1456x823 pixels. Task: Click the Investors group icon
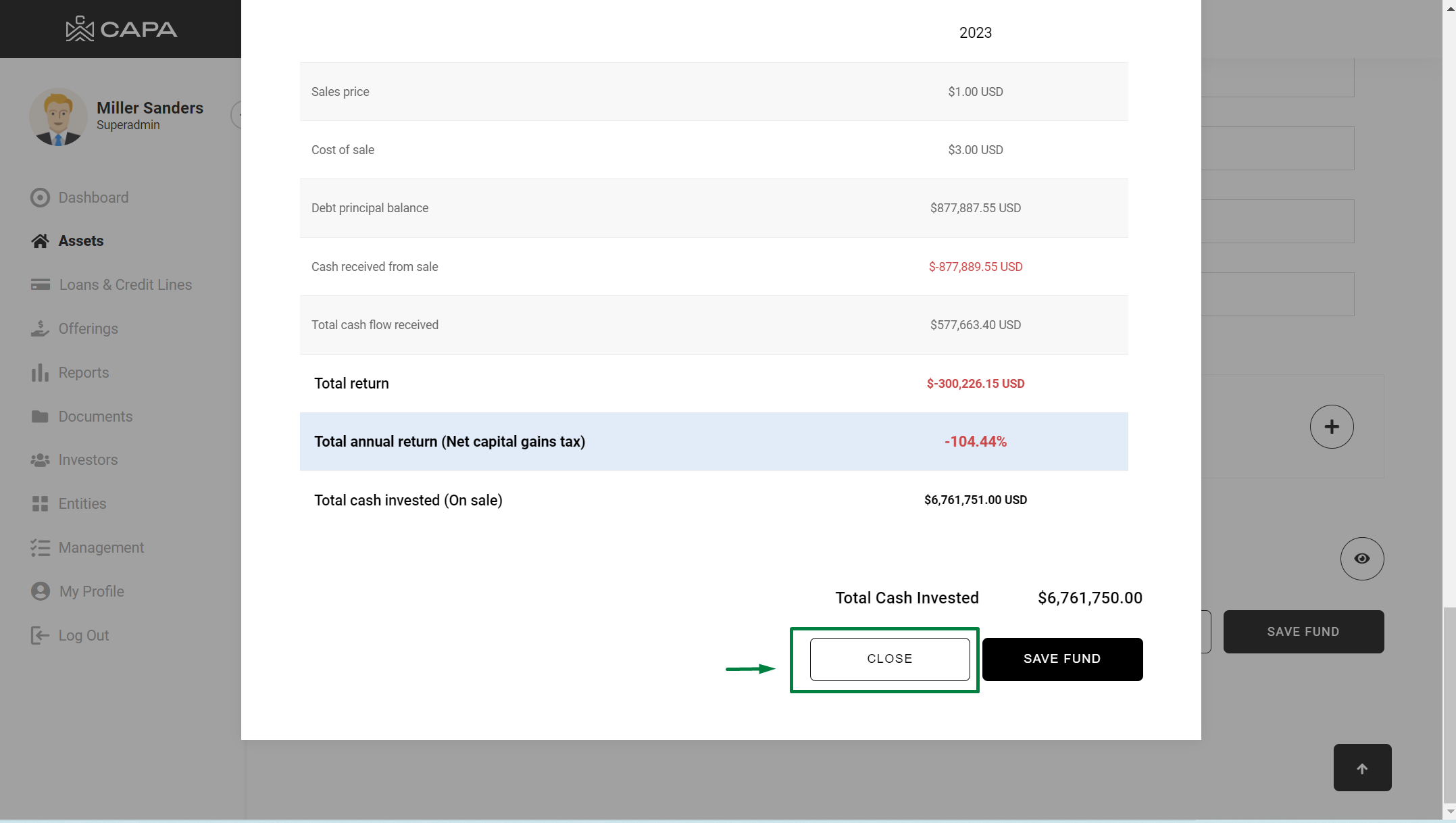tap(40, 460)
